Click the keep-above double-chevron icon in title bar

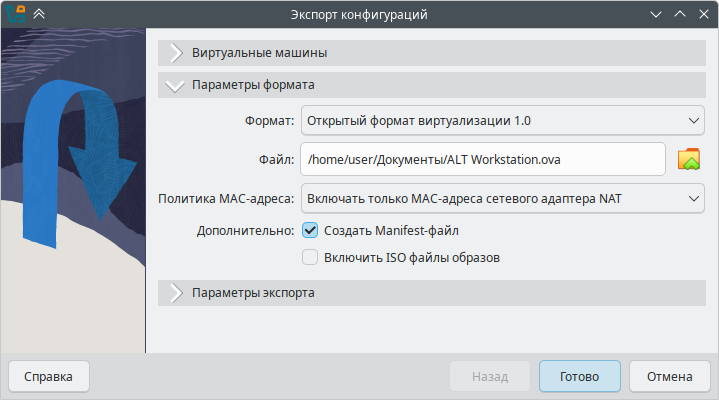pos(39,14)
